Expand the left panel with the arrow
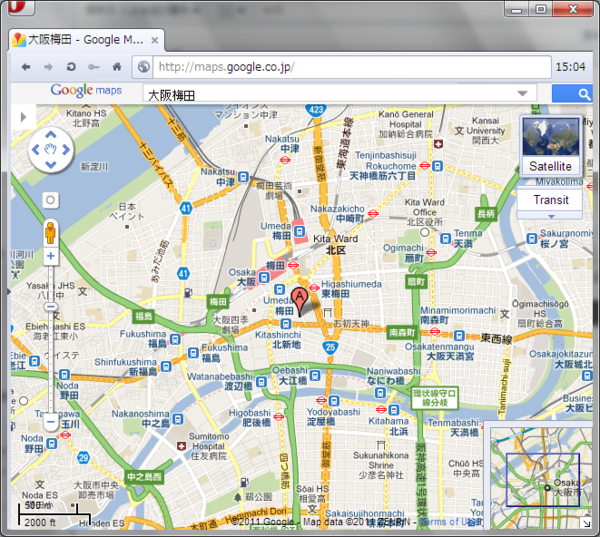Image resolution: width=600 pixels, height=537 pixels. point(23,117)
